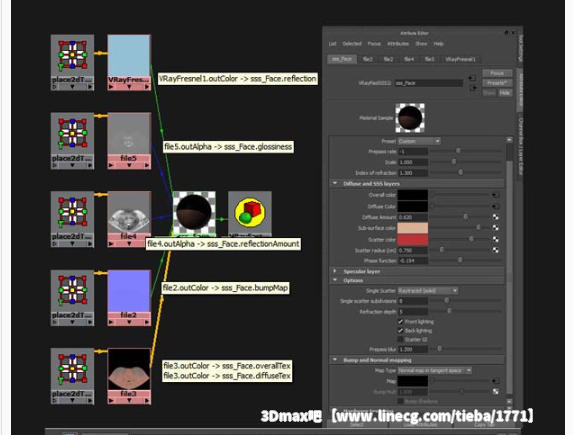This screenshot has height=435, width=573.
Task: Open the Show menu
Action: point(421,44)
